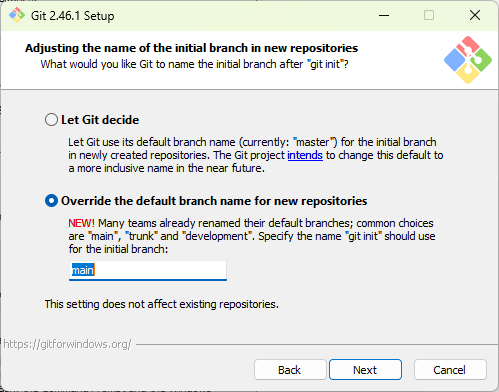The height and width of the screenshot is (392, 499).
Task: Click the Git icon in title bar
Action: tap(17, 15)
